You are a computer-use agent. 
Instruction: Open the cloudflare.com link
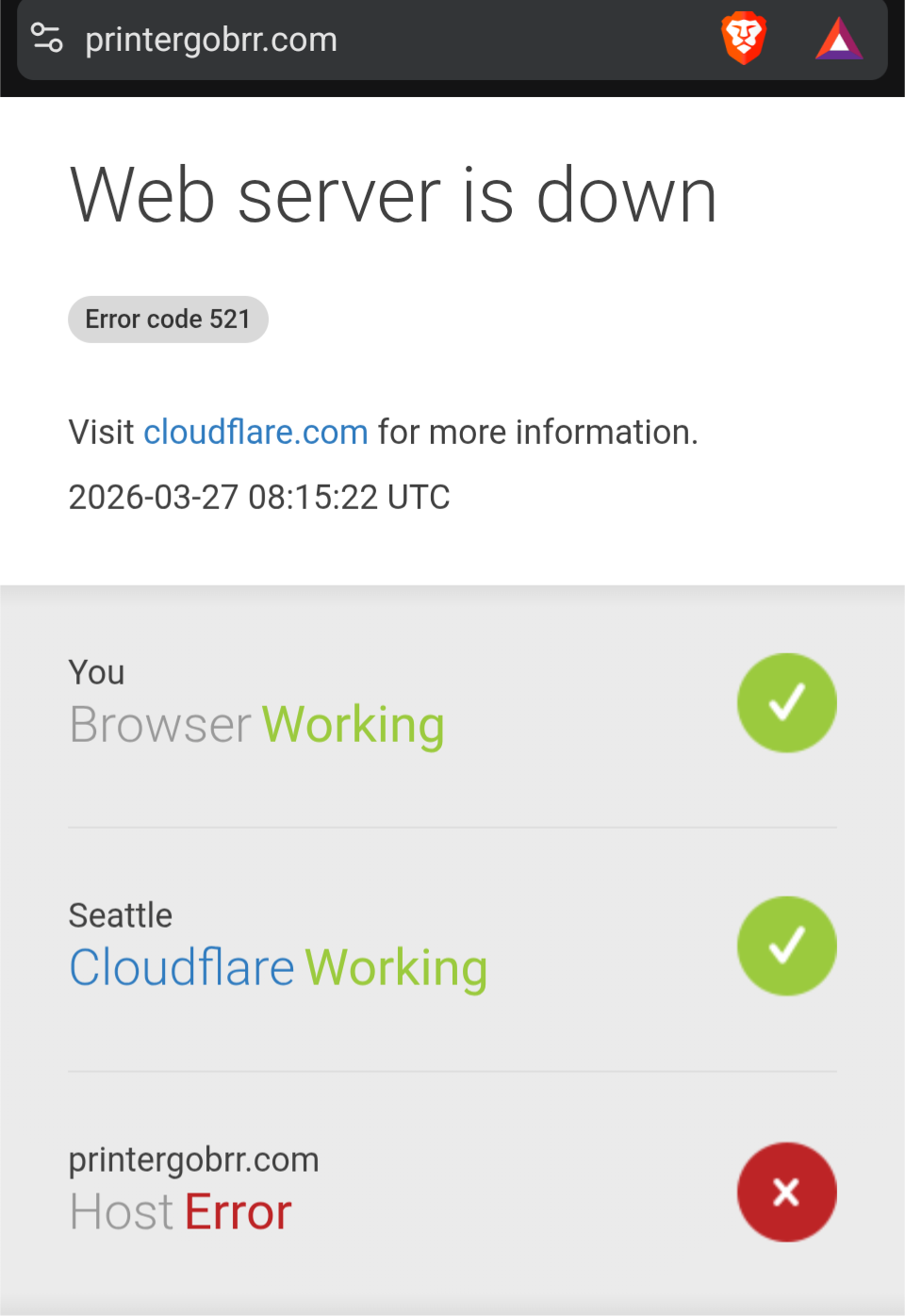tap(255, 432)
